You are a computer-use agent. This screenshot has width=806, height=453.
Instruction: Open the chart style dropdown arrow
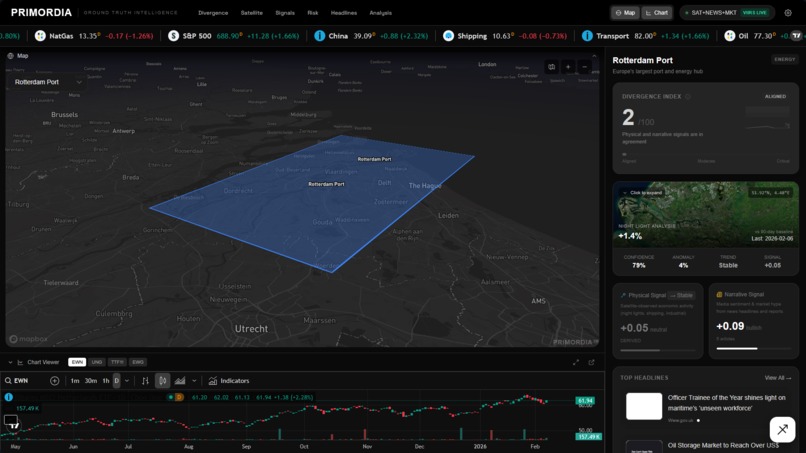pos(194,381)
